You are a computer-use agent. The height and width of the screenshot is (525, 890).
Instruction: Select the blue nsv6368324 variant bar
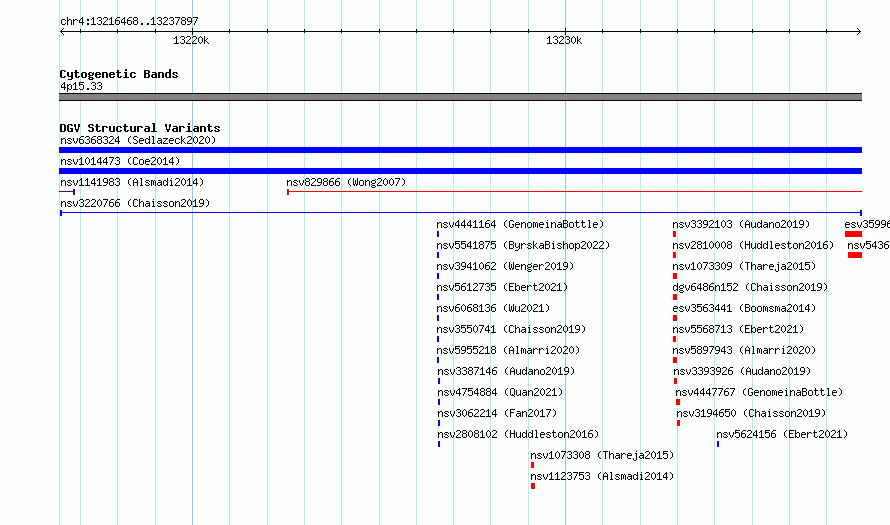click(460, 150)
